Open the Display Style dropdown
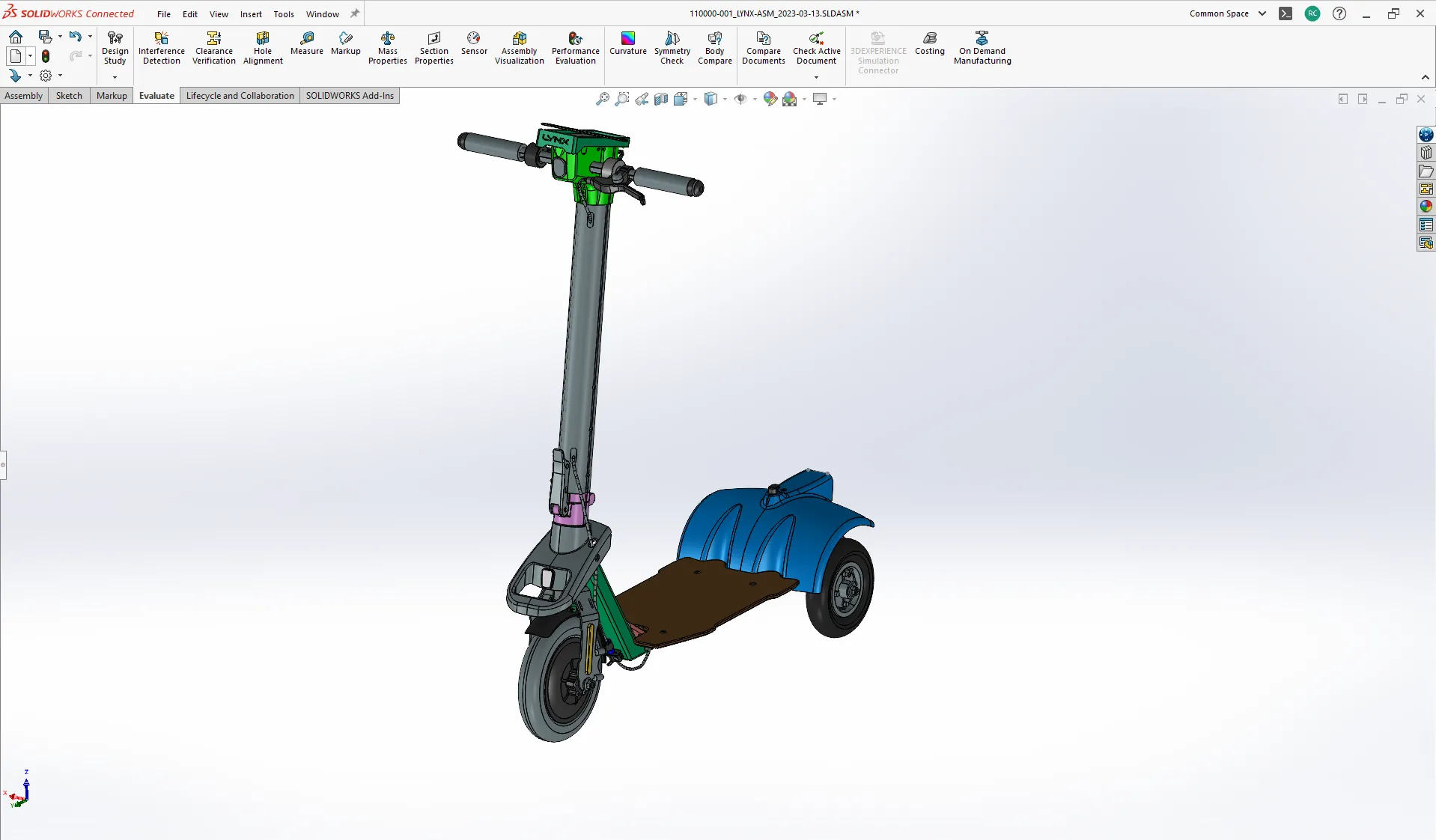This screenshot has width=1436, height=840. [x=725, y=98]
